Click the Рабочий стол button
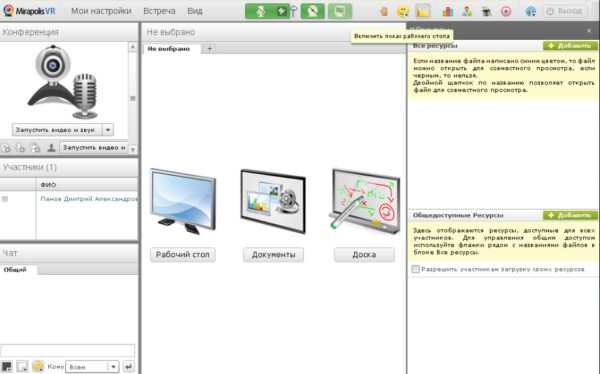The height and width of the screenshot is (374, 600). (183, 255)
